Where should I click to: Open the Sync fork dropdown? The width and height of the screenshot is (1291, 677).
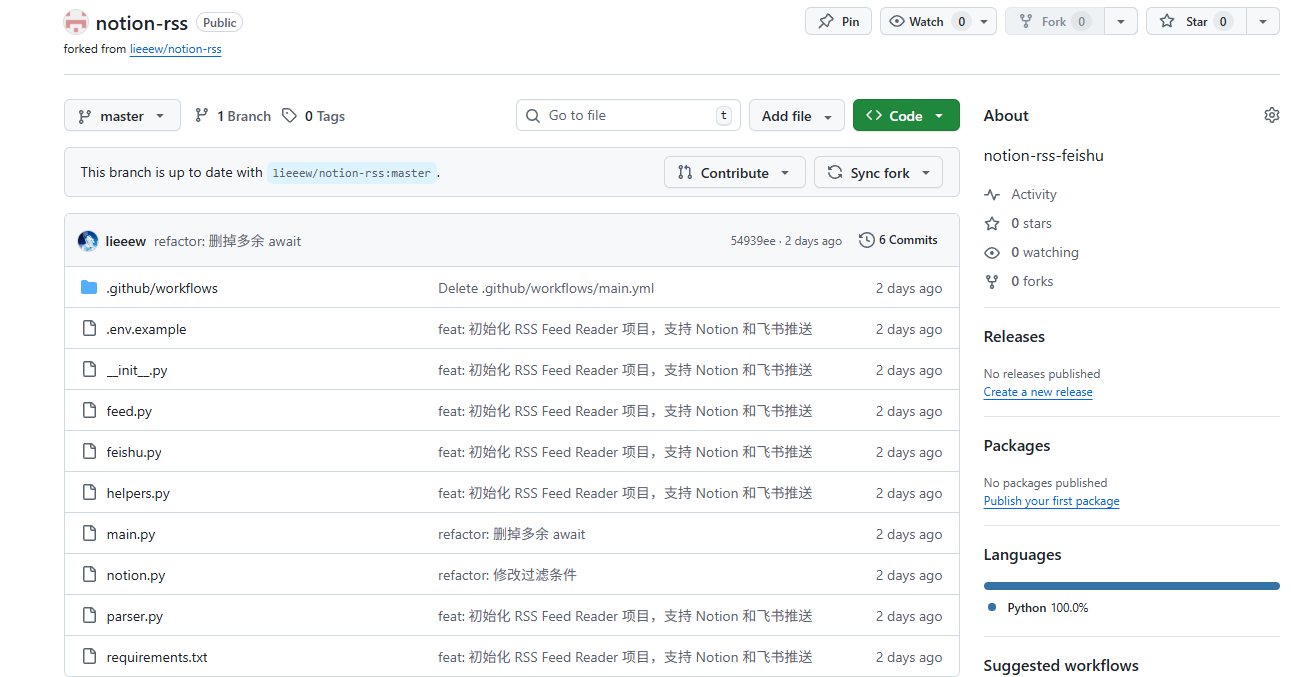click(x=878, y=173)
